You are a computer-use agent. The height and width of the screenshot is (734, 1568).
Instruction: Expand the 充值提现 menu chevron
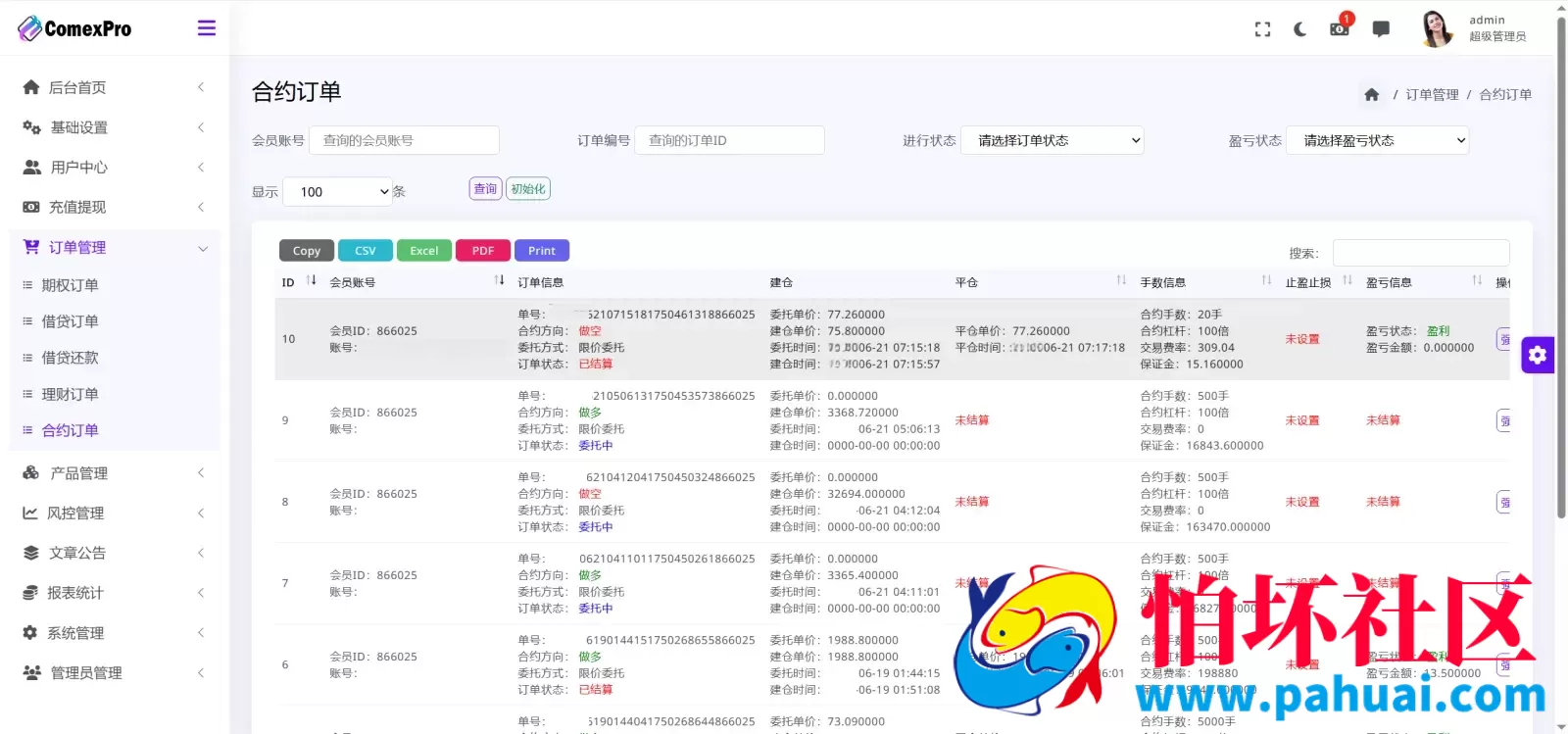pyautogui.click(x=201, y=207)
